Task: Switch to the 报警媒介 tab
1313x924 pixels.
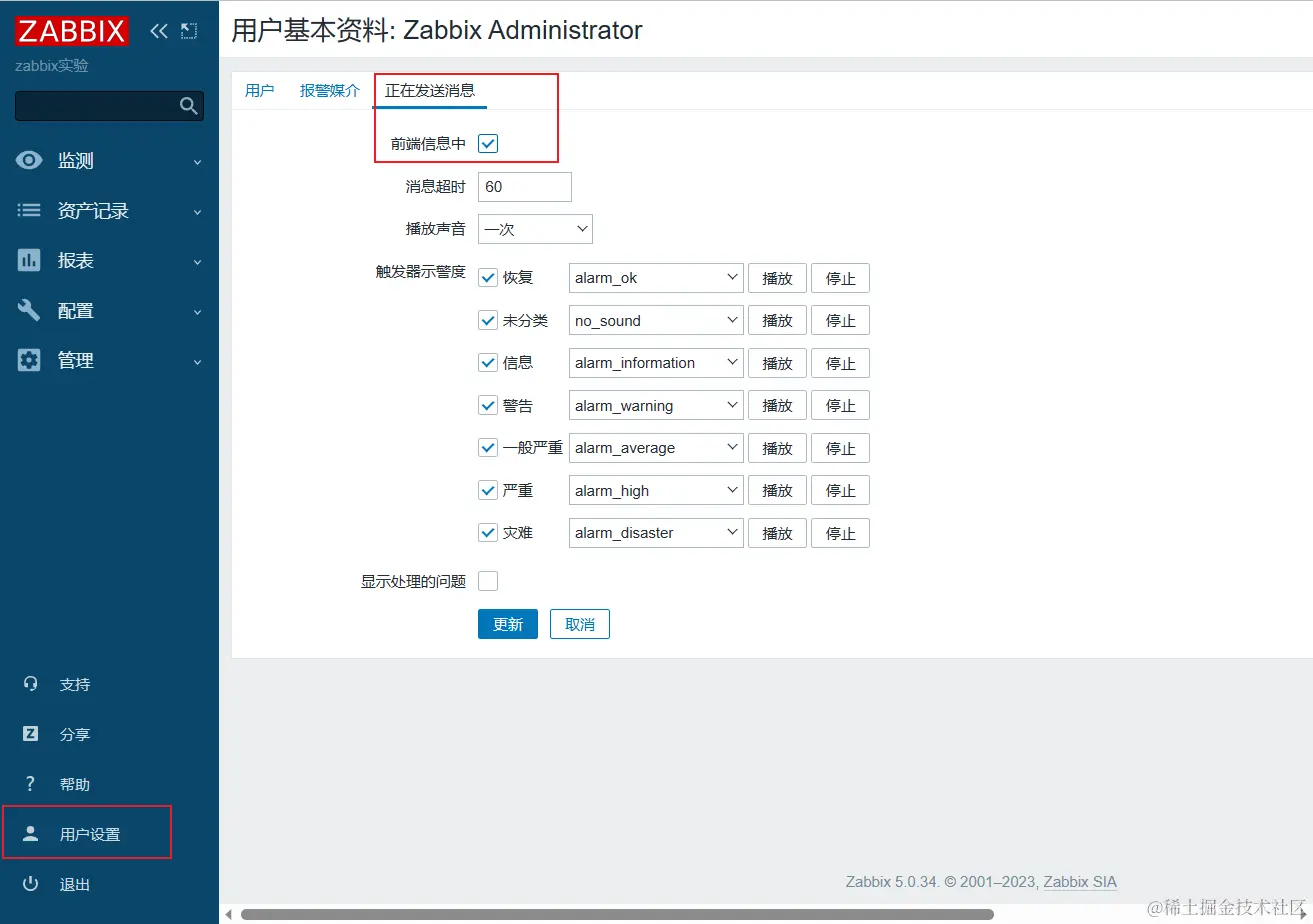Action: tap(330, 91)
